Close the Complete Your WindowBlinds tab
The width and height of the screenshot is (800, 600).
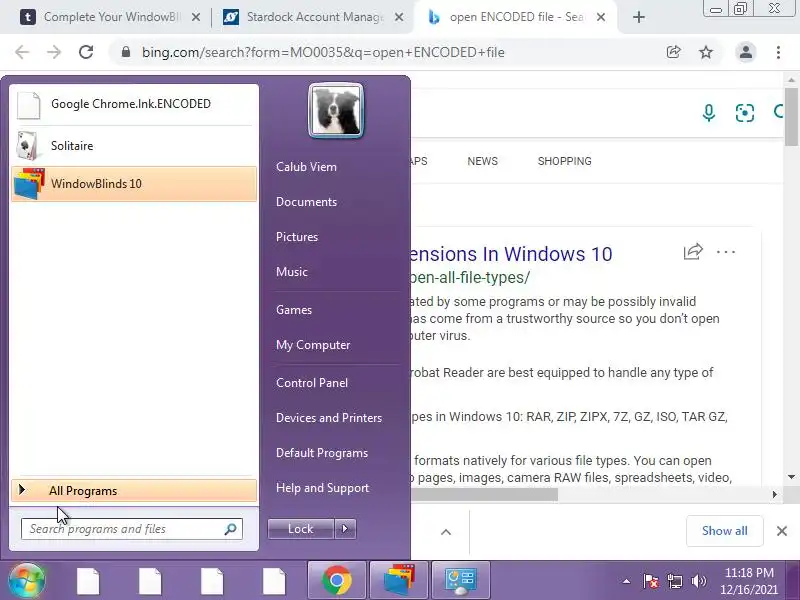(196, 17)
